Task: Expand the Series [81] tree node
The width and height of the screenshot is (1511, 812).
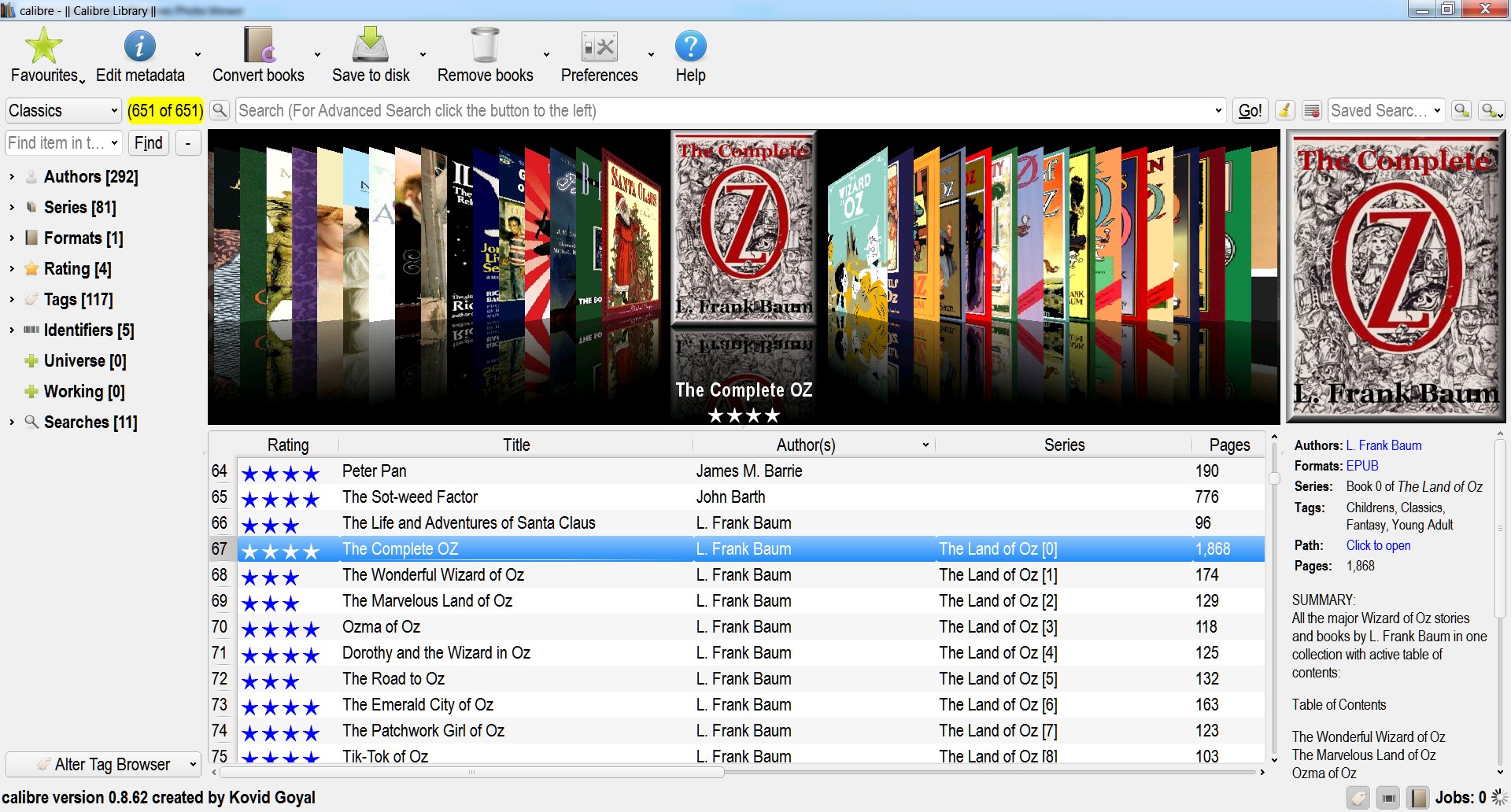Action: pyautogui.click(x=12, y=207)
